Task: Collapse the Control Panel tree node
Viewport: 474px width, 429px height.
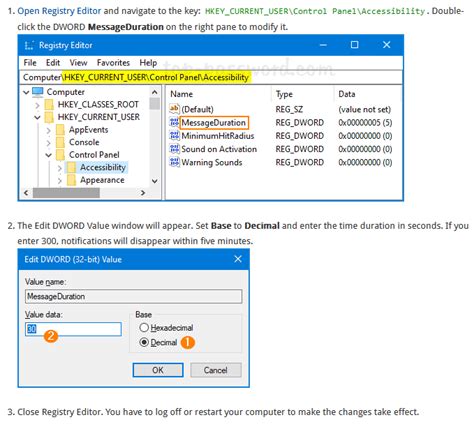Action: click(48, 155)
